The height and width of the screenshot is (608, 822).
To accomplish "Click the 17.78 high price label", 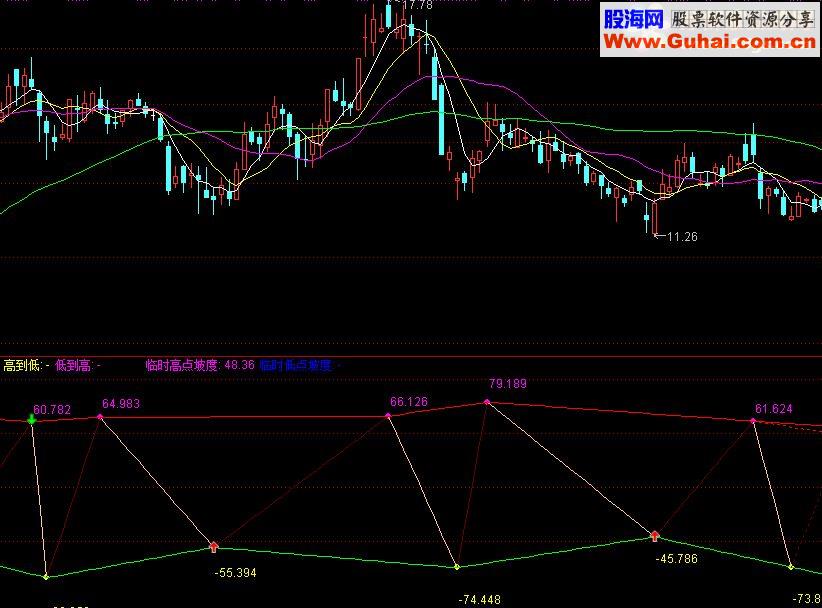I will coord(417,5).
